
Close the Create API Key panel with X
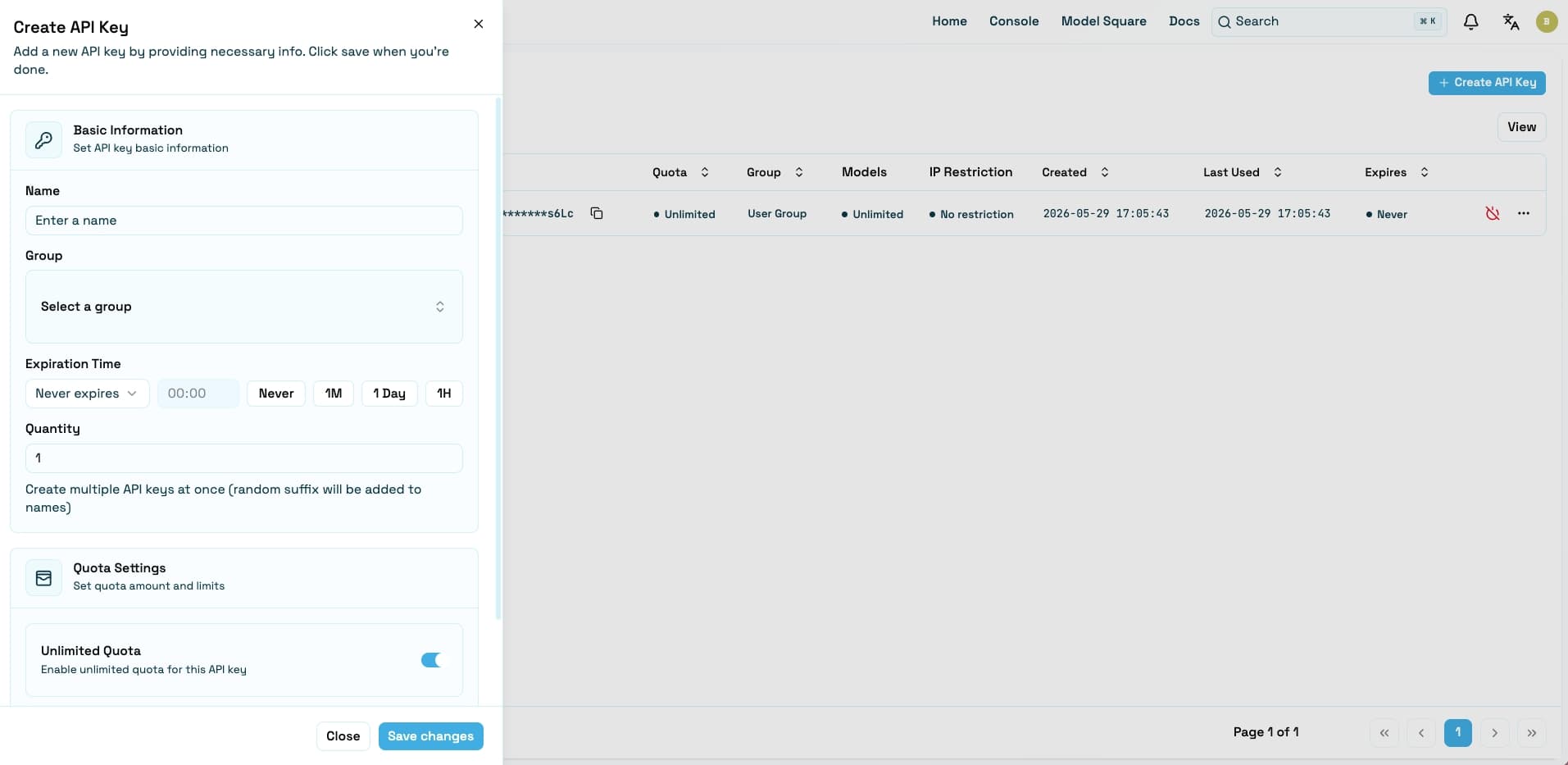[x=479, y=24]
